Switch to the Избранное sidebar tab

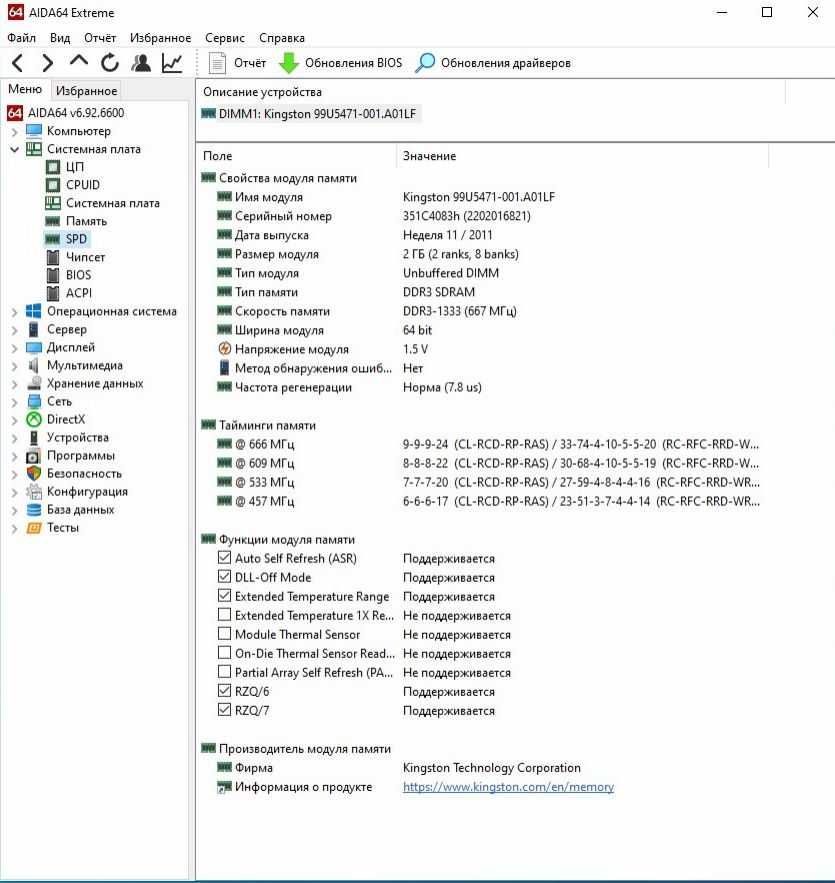click(x=86, y=91)
